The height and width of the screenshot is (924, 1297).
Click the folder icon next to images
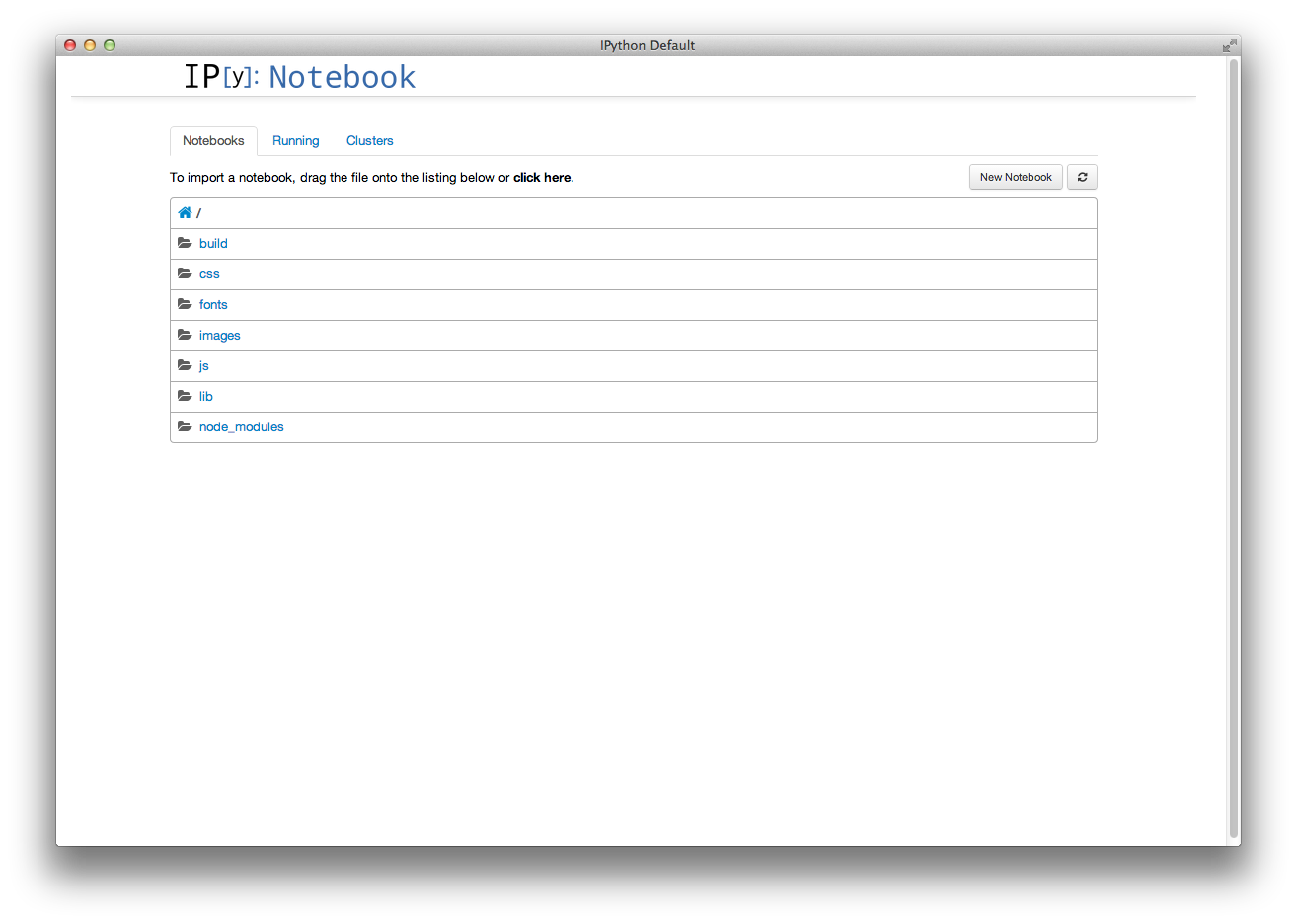click(185, 335)
